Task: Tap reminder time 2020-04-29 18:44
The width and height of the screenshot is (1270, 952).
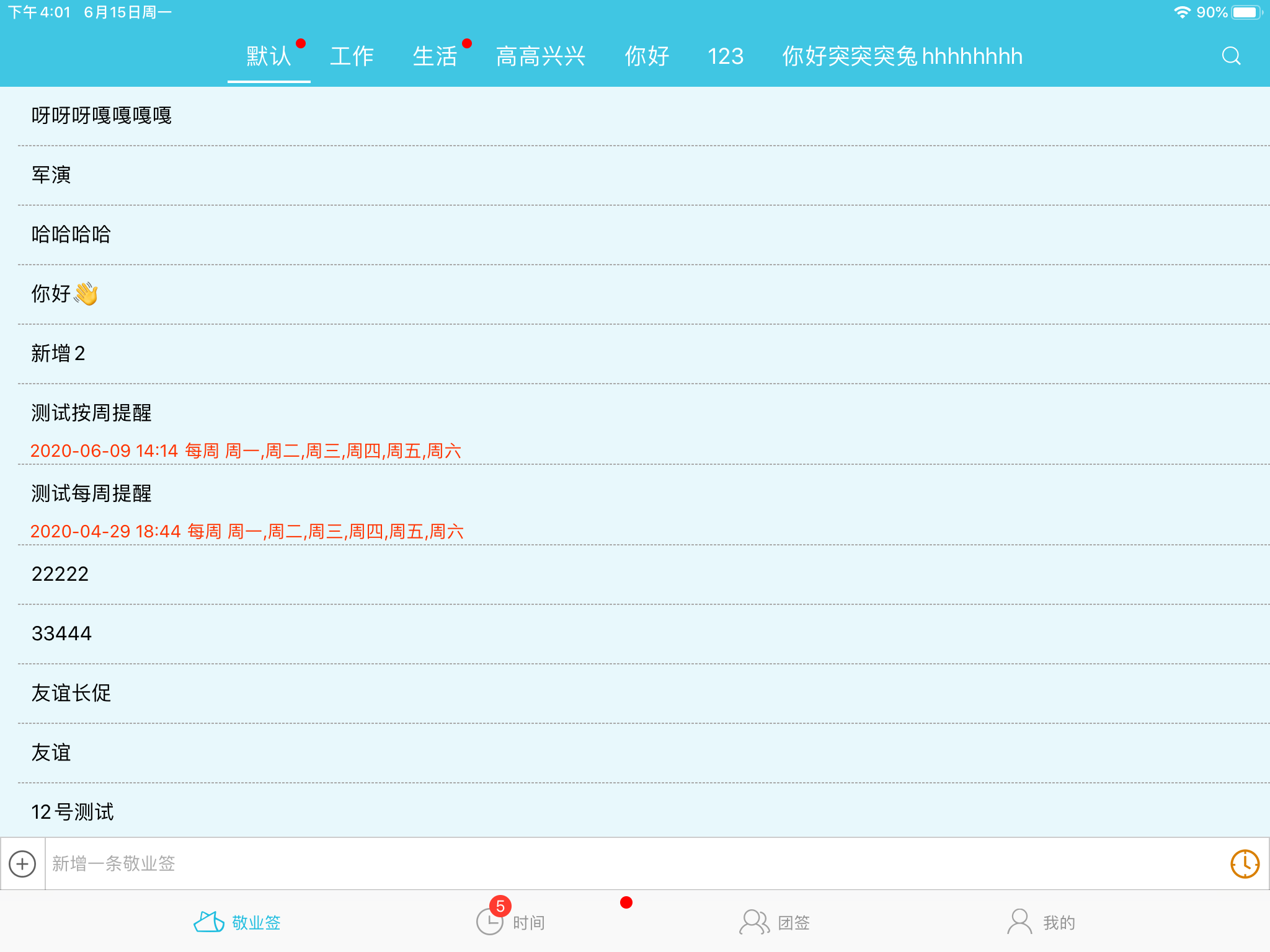Action: tap(105, 531)
